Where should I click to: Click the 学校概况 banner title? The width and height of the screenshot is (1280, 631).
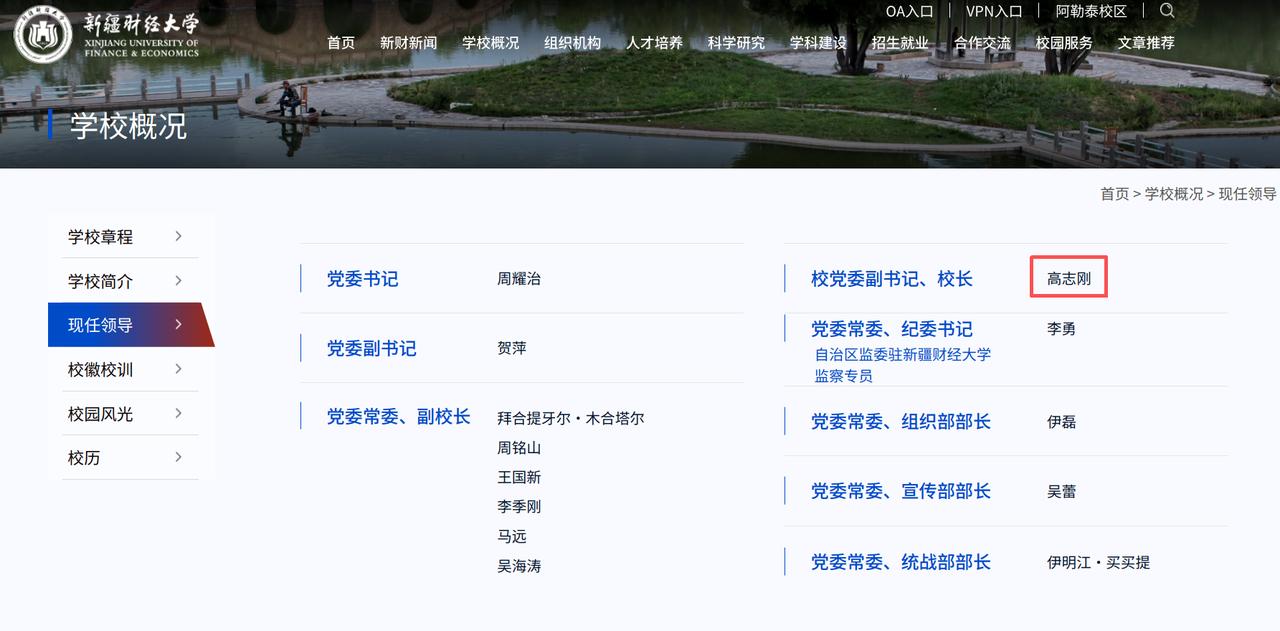129,126
